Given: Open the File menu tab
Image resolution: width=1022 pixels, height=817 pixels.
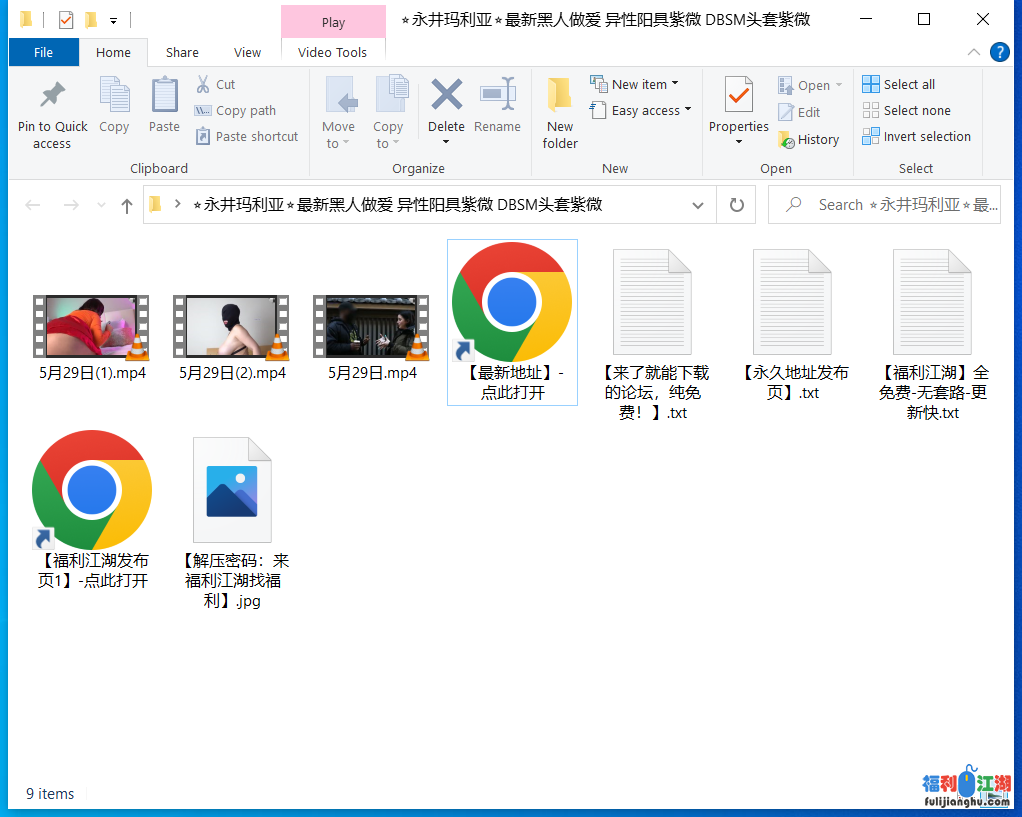Looking at the screenshot, I should pos(43,53).
